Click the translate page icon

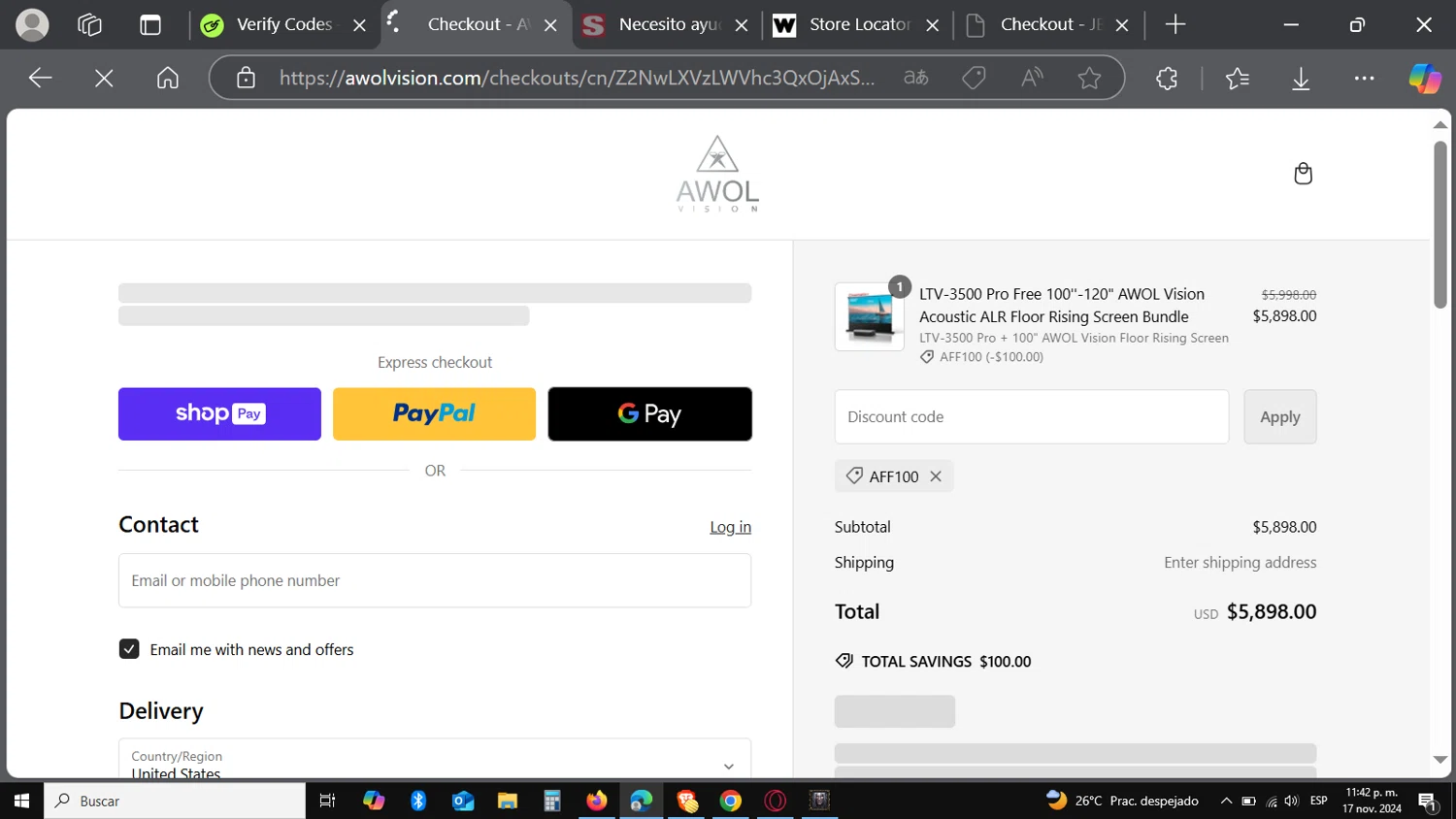[915, 78]
